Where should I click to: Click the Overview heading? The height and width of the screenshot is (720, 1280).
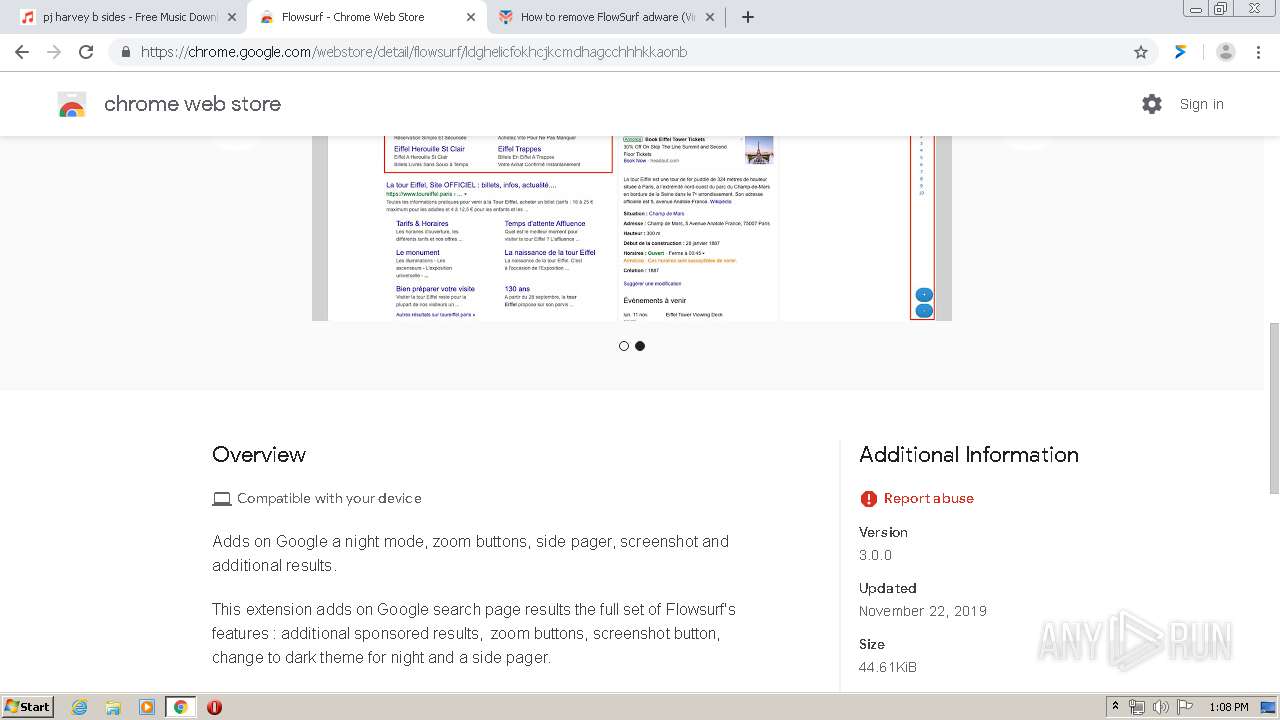point(259,454)
